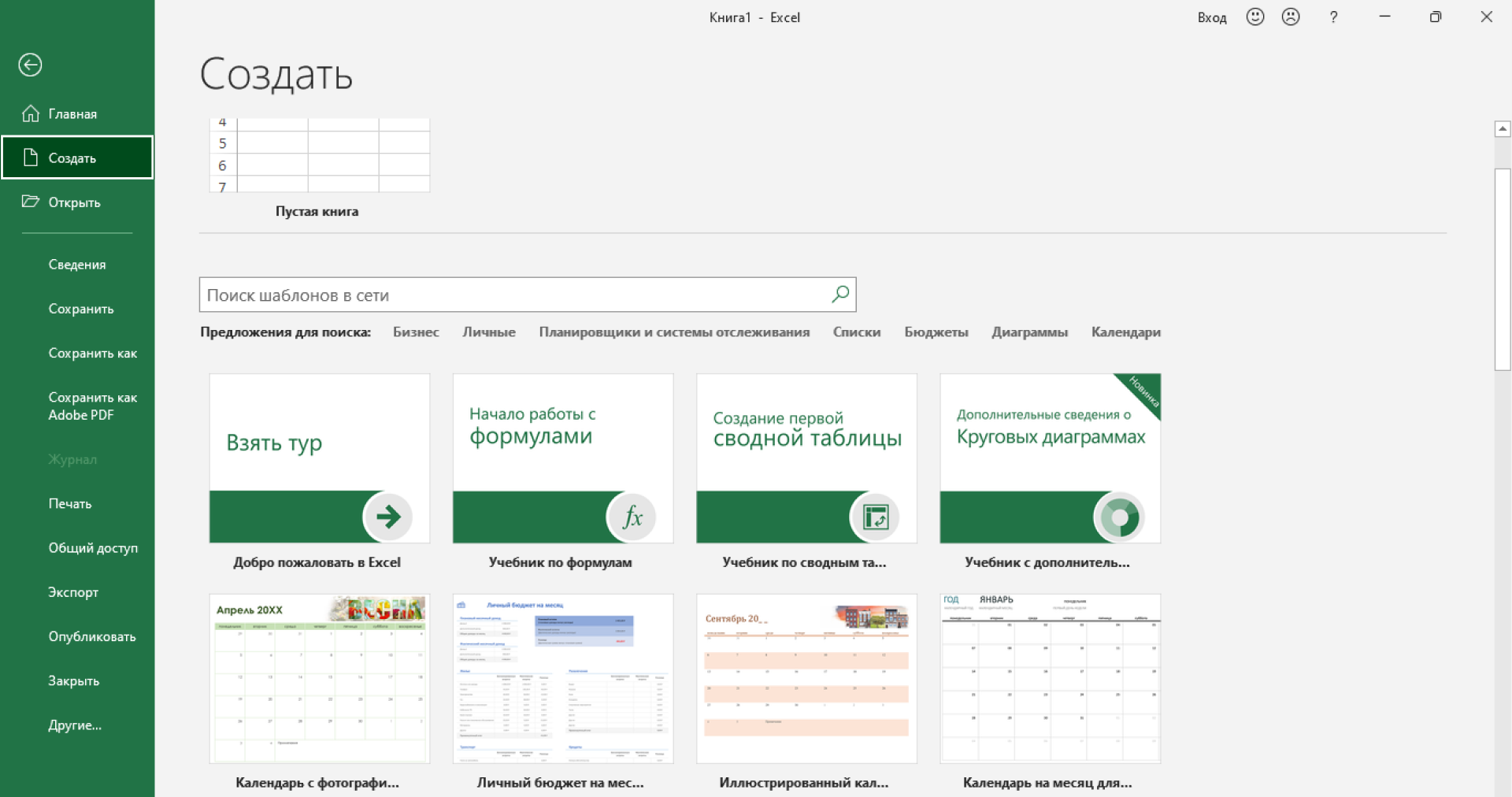Click the home icon beside Главная

click(x=31, y=113)
